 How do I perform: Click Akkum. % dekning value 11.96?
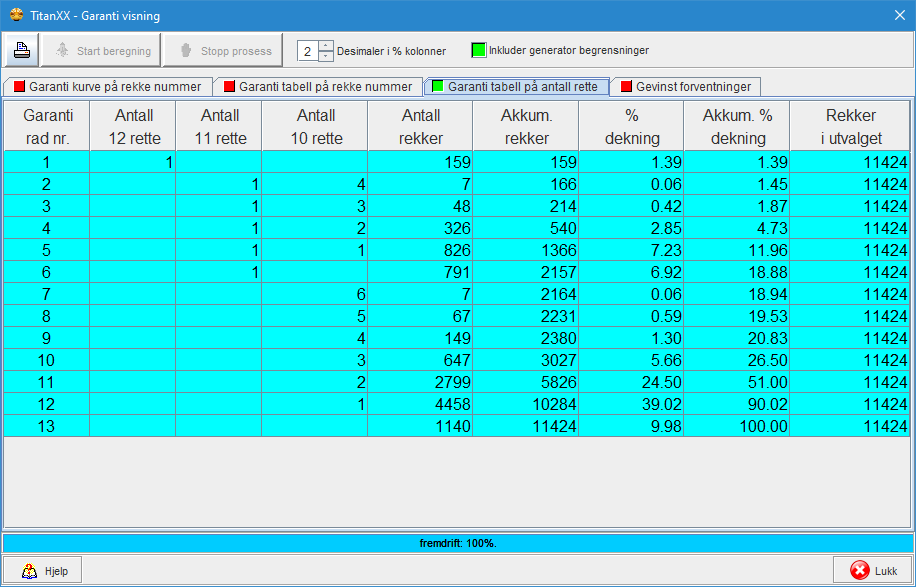click(x=737, y=250)
